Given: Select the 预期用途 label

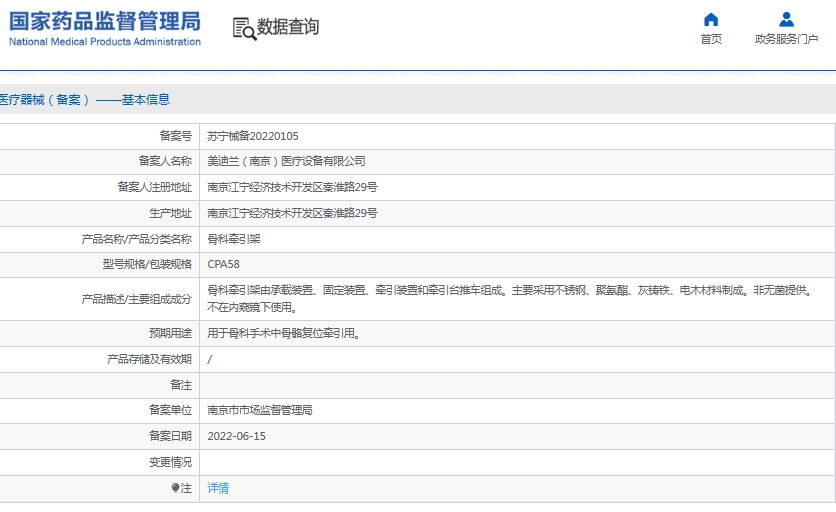Looking at the screenshot, I should coord(170,333).
